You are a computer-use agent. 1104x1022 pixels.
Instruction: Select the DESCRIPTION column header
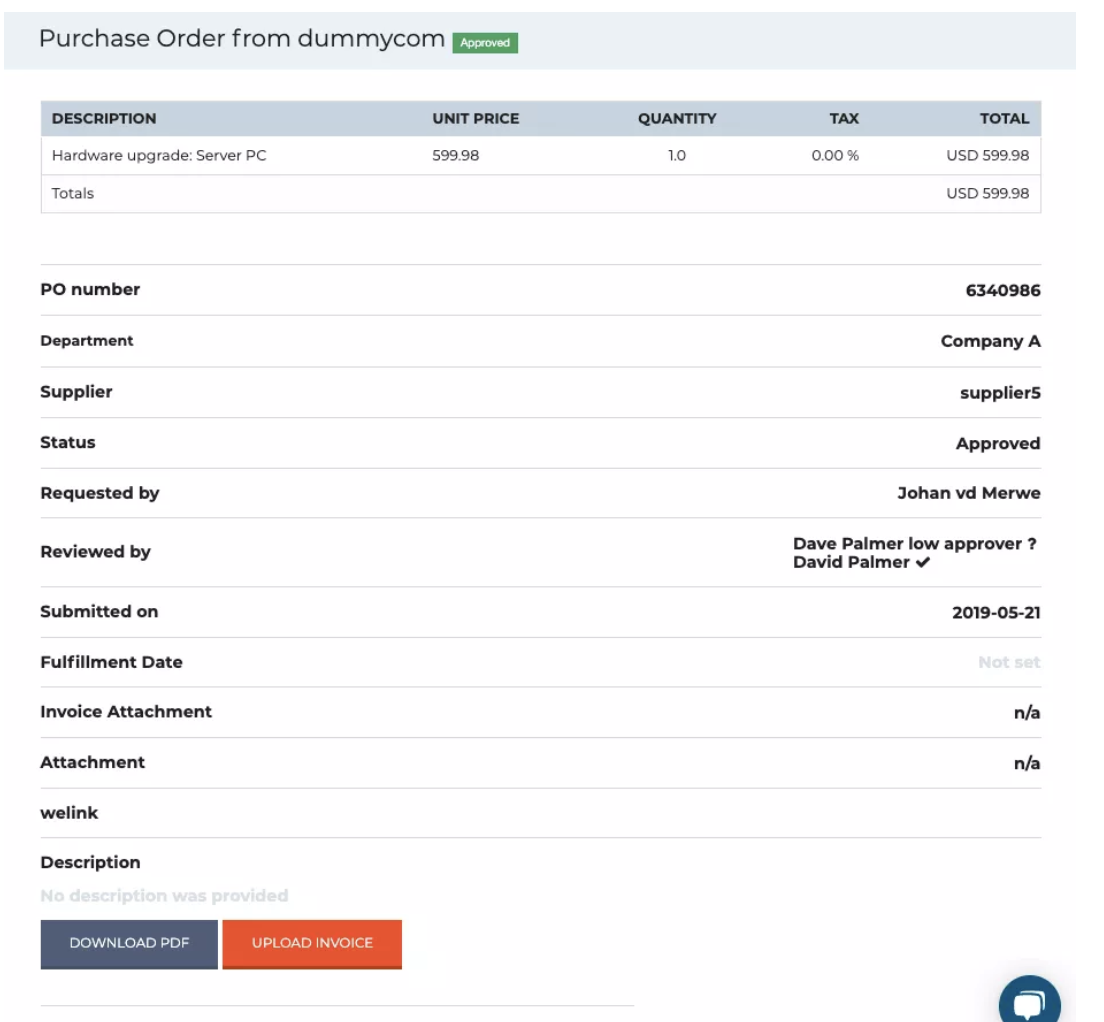[x=104, y=118]
